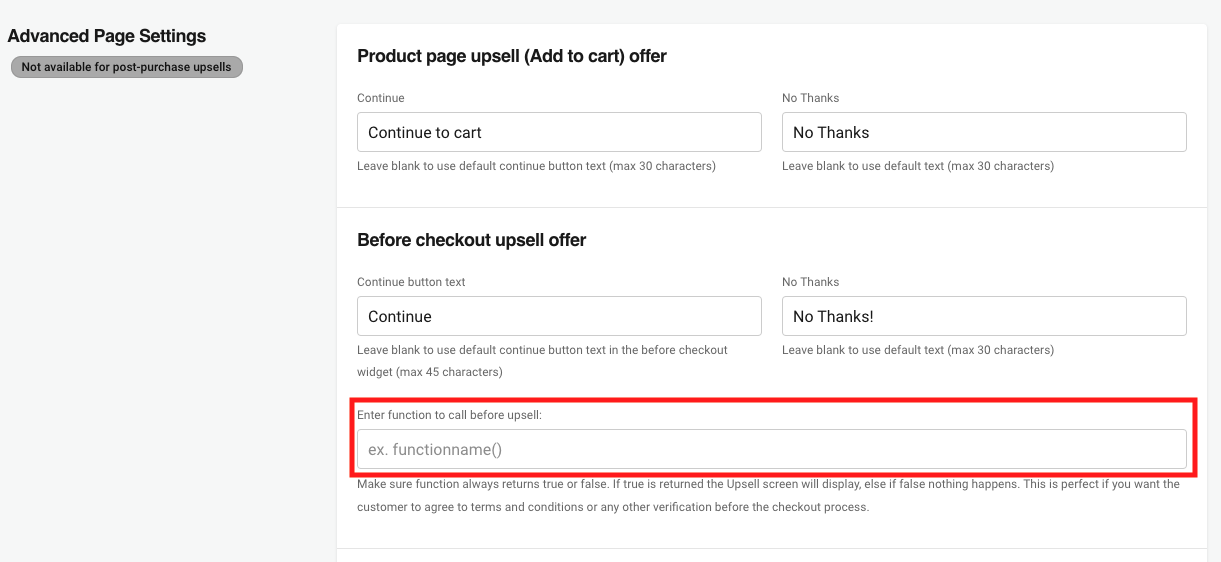Click the 'Before checkout upsell offer' heading

coord(472,240)
